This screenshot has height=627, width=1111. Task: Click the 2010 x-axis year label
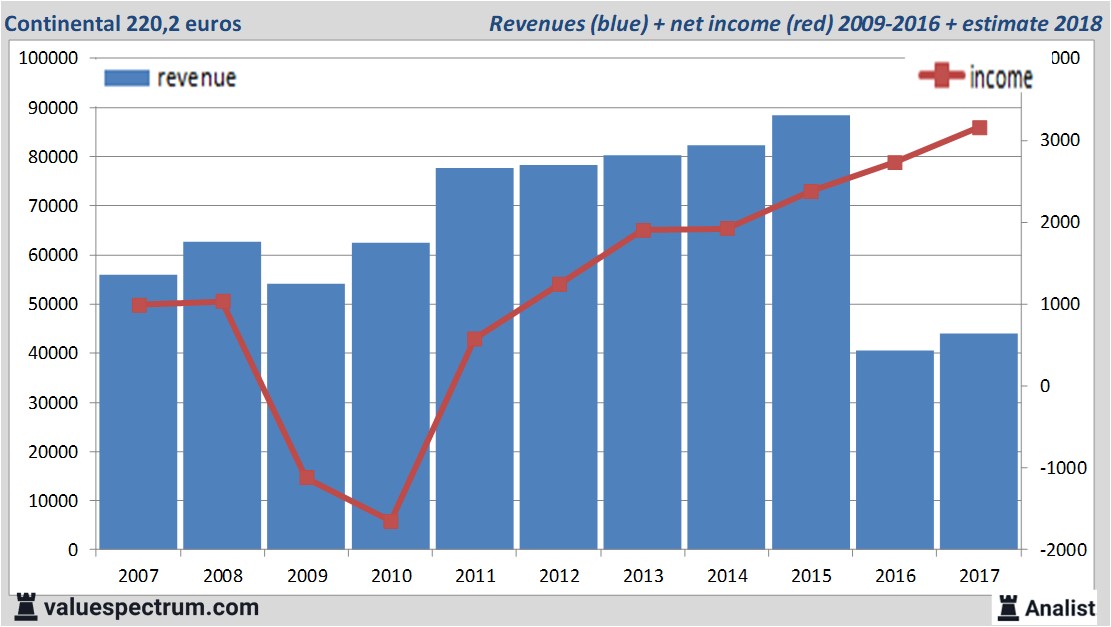pyautogui.click(x=391, y=575)
